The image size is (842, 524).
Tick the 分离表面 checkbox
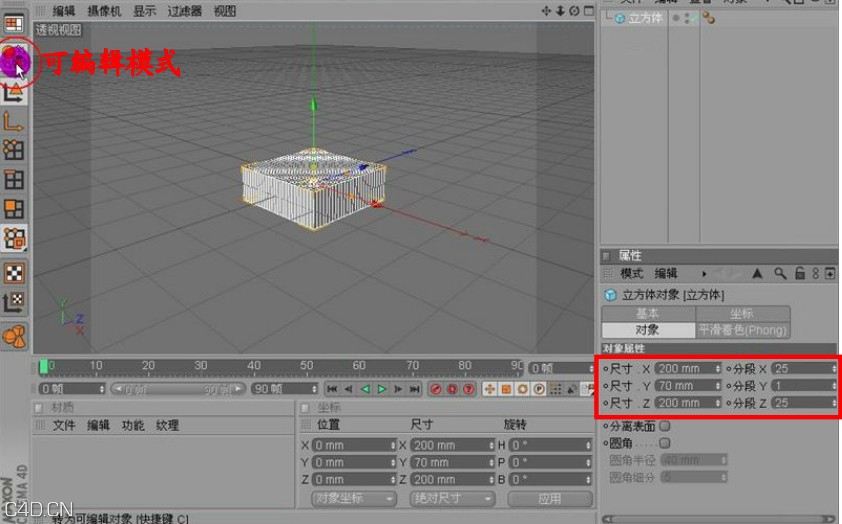(x=665, y=426)
